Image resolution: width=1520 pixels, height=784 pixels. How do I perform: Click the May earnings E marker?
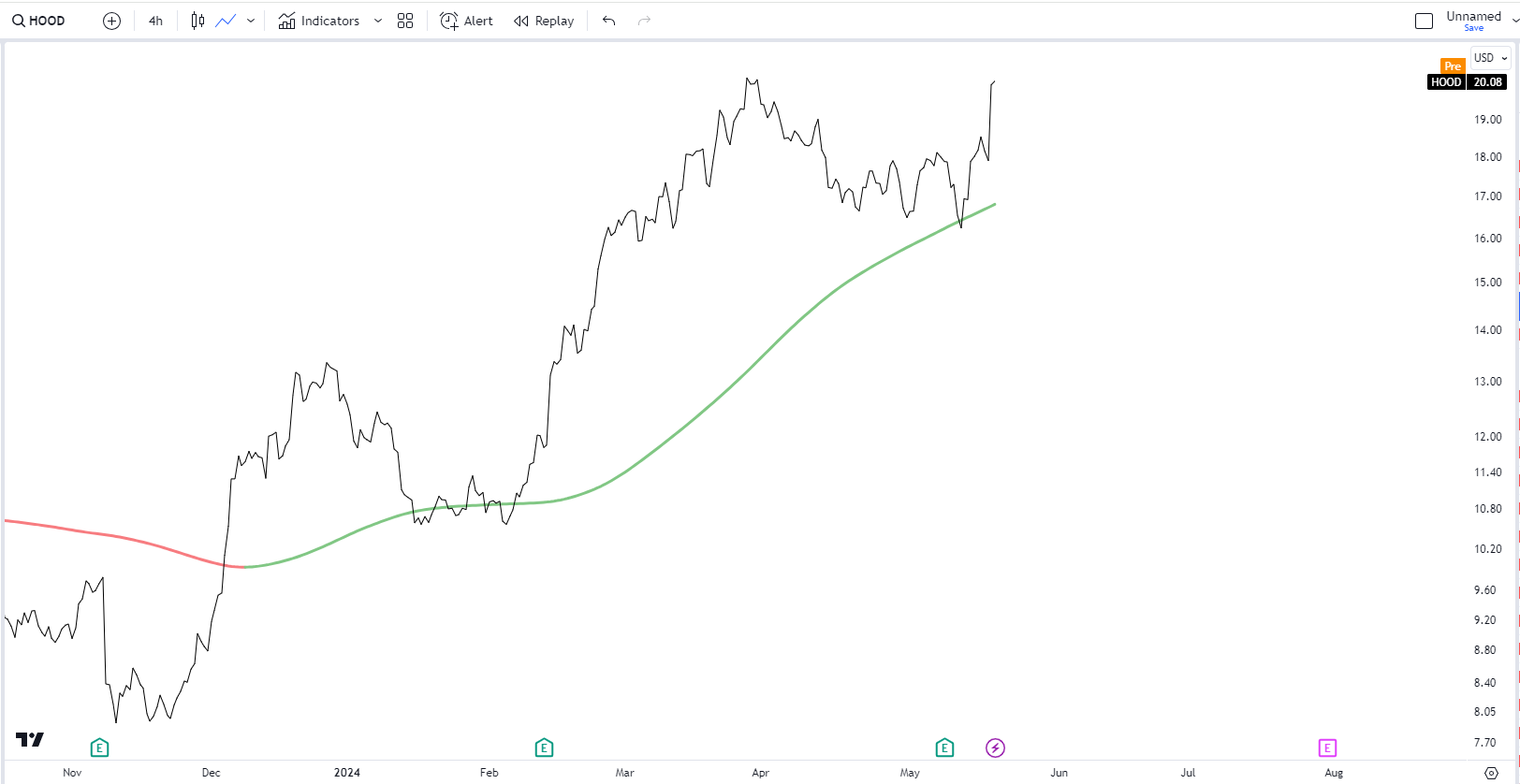tap(944, 748)
